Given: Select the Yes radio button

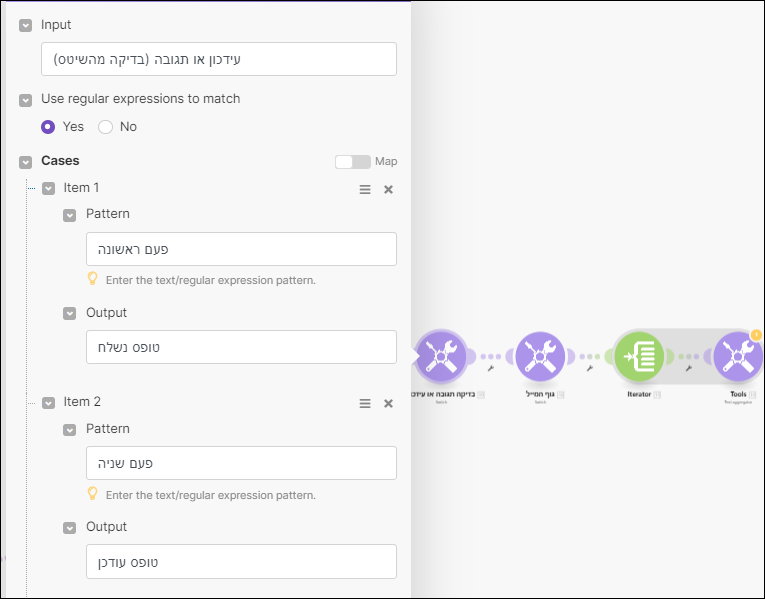Looking at the screenshot, I should (48, 127).
